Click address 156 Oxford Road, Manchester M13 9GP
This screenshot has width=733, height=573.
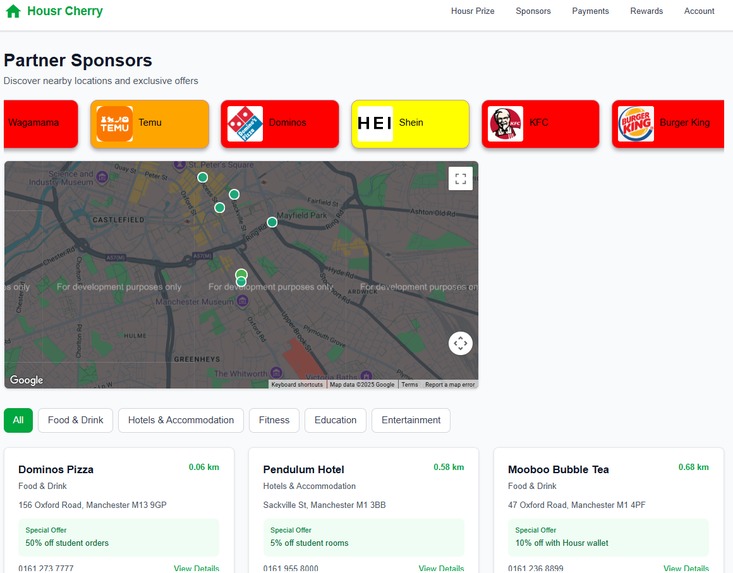93,505
